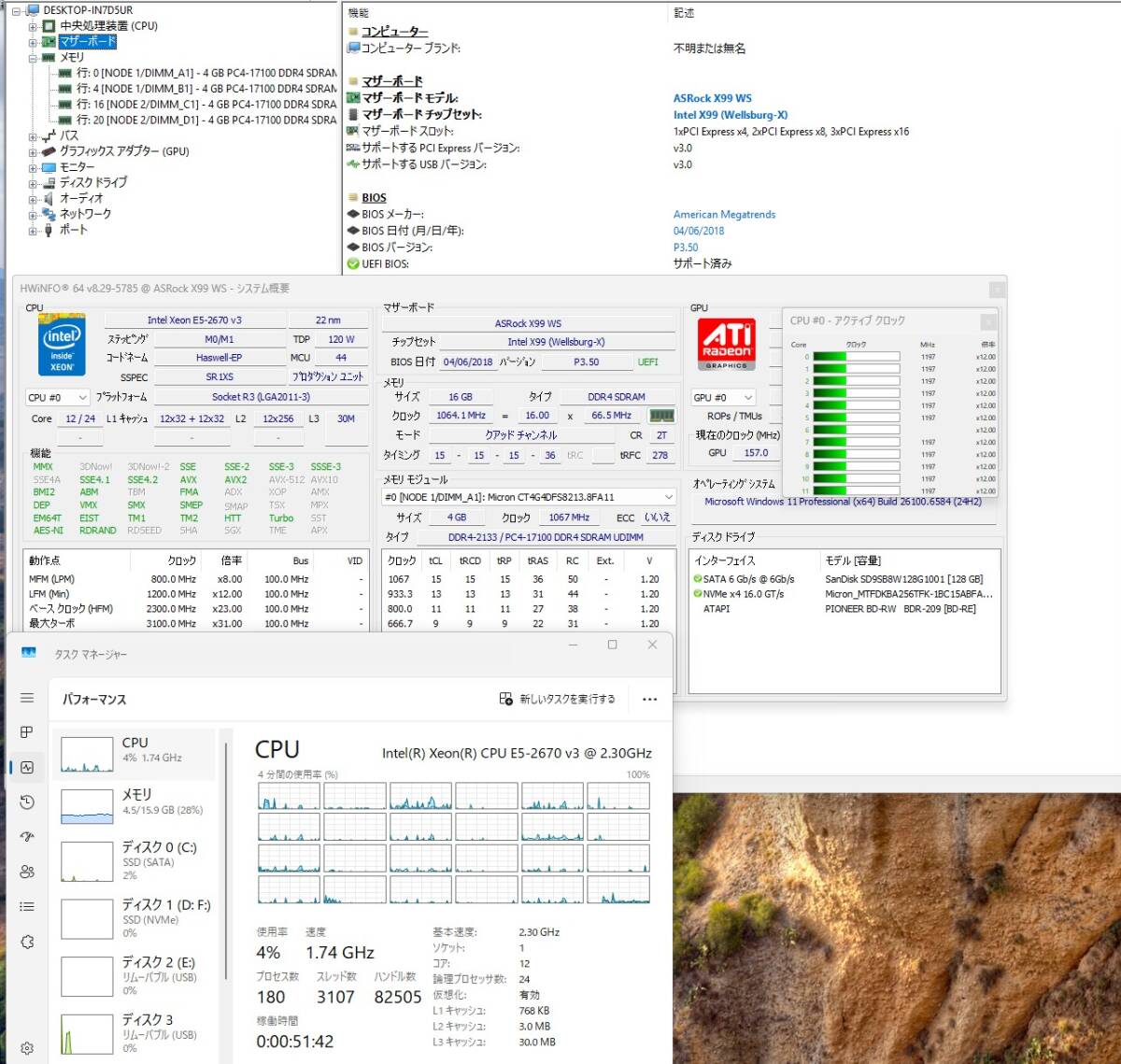Select the ネットワーク tree item
Screen dimensions: 1121x1064
[x=85, y=214]
